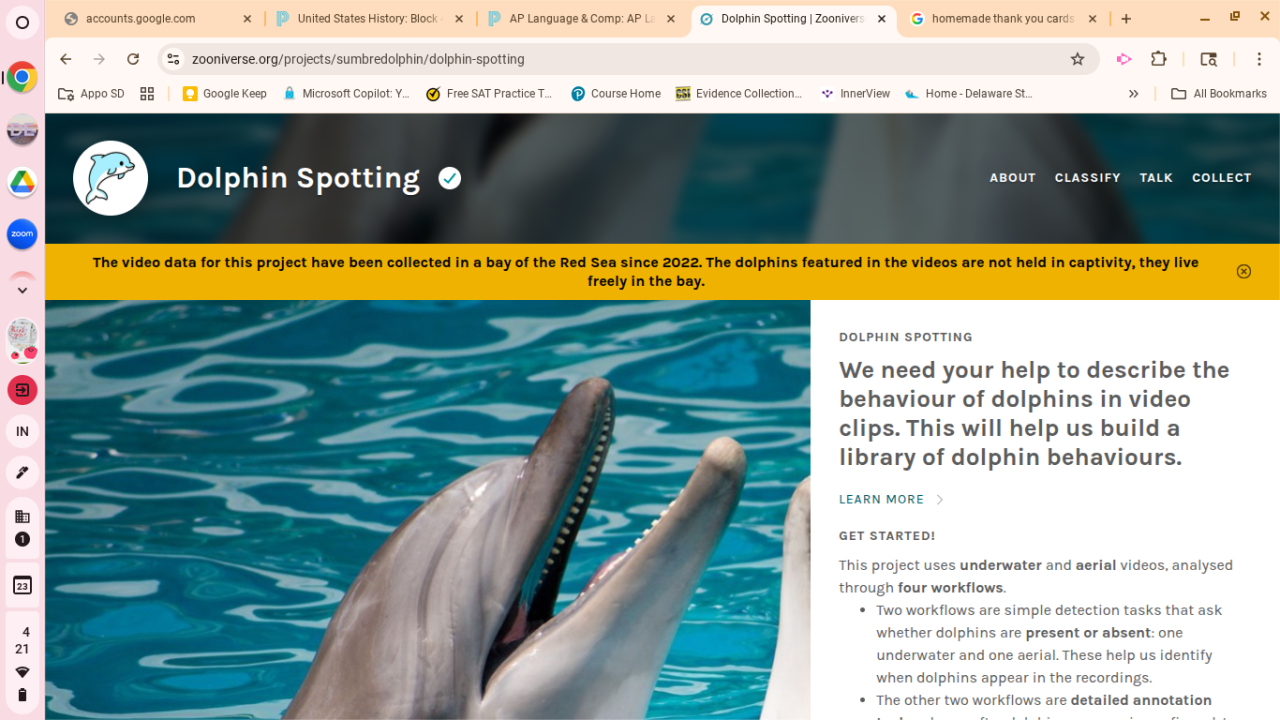Image resolution: width=1280 pixels, height=720 pixels.
Task: Open the Google Keep bookmark
Action: (225, 93)
